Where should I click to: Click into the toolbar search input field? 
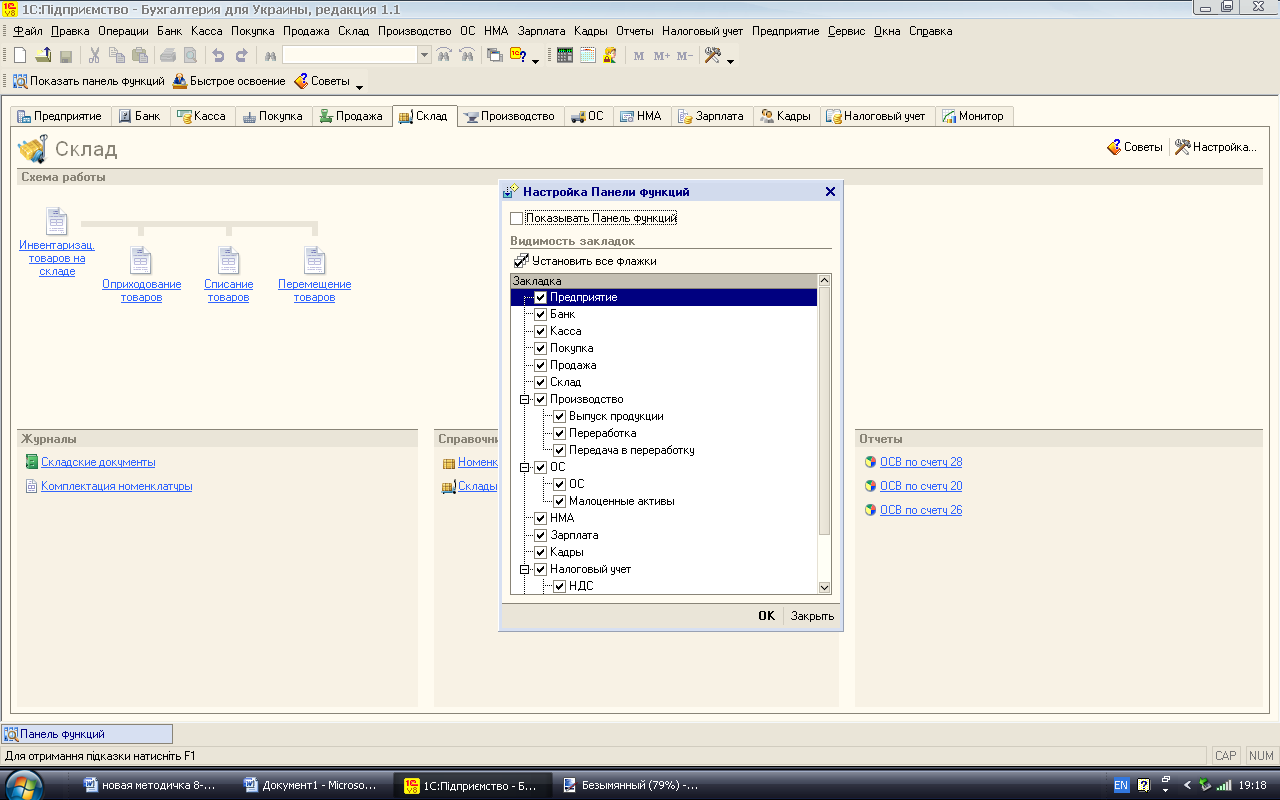[x=349, y=56]
